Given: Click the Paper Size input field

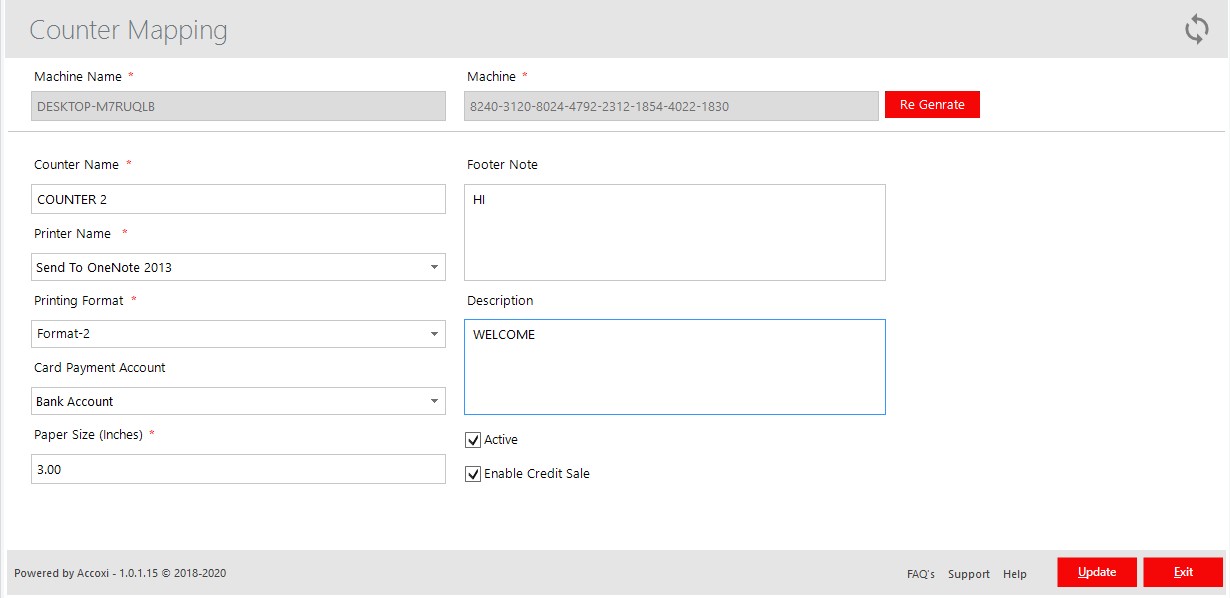Looking at the screenshot, I should click(x=238, y=468).
